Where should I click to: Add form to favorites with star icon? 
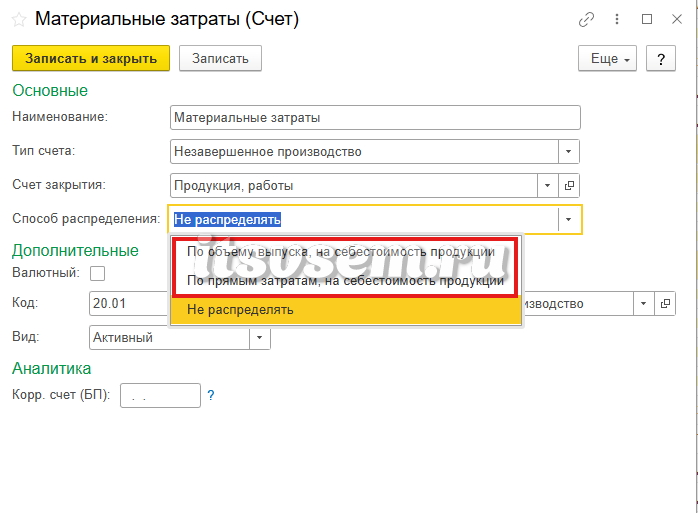(x=19, y=20)
